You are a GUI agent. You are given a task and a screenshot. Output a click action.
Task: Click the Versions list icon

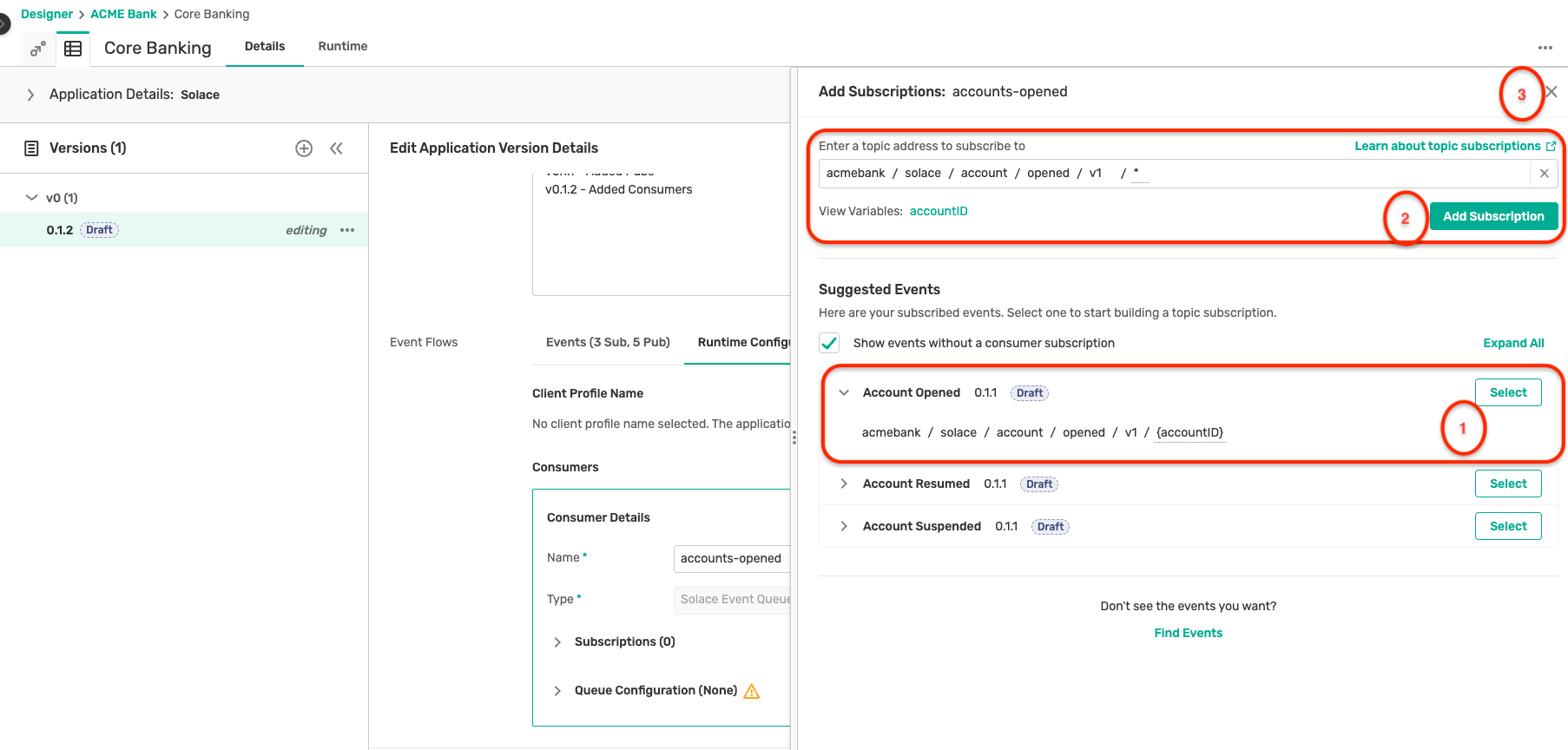click(31, 148)
